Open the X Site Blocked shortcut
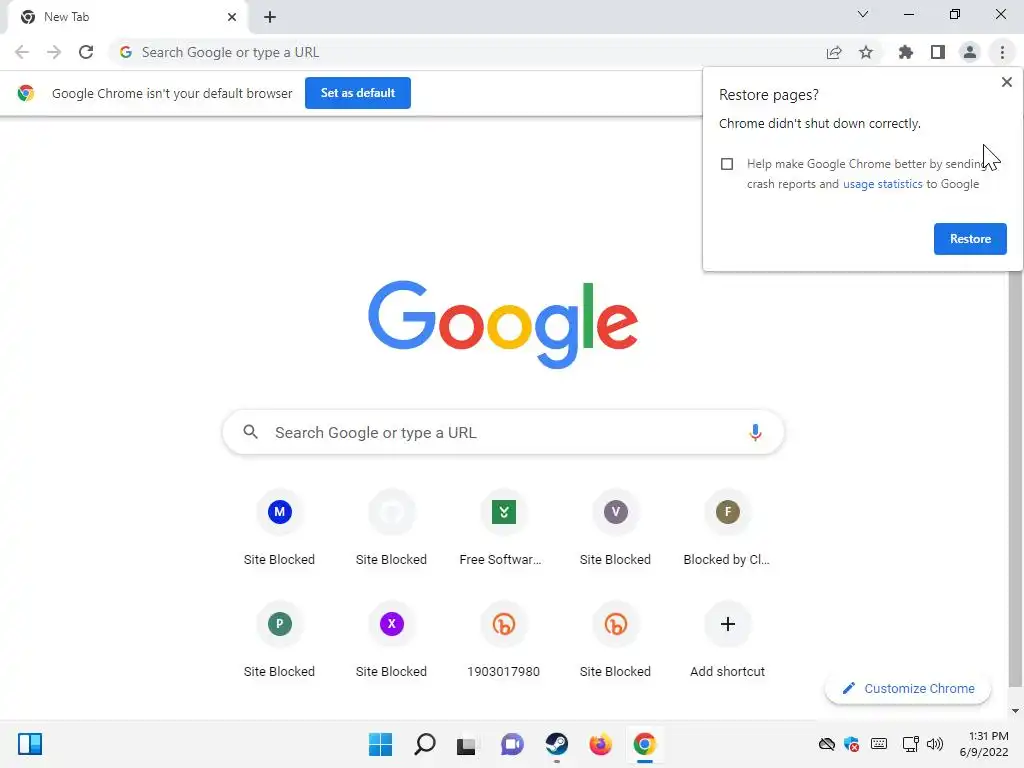1024x768 pixels. coord(391,641)
